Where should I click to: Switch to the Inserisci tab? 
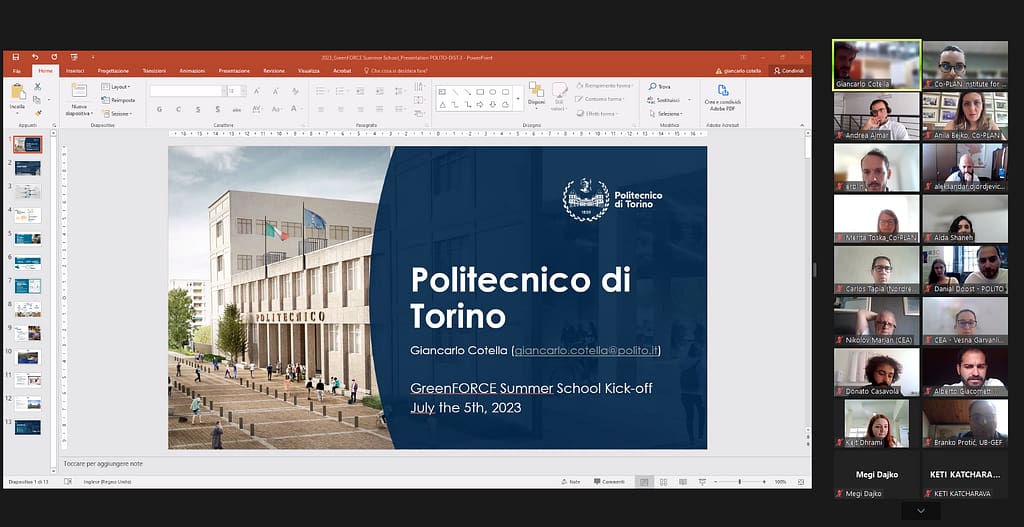point(75,71)
